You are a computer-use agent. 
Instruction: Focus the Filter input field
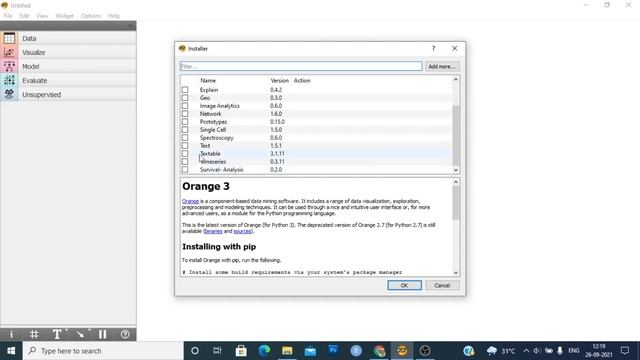pyautogui.click(x=301, y=66)
